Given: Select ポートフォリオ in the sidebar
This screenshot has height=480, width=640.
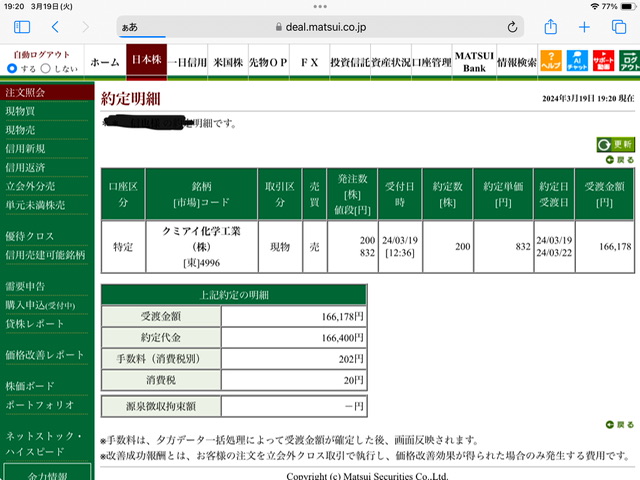Looking at the screenshot, I should coord(40,404).
